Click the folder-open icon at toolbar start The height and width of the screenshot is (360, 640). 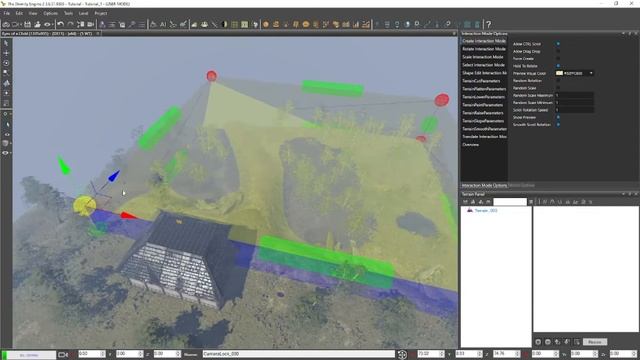pyautogui.click(x=6, y=24)
